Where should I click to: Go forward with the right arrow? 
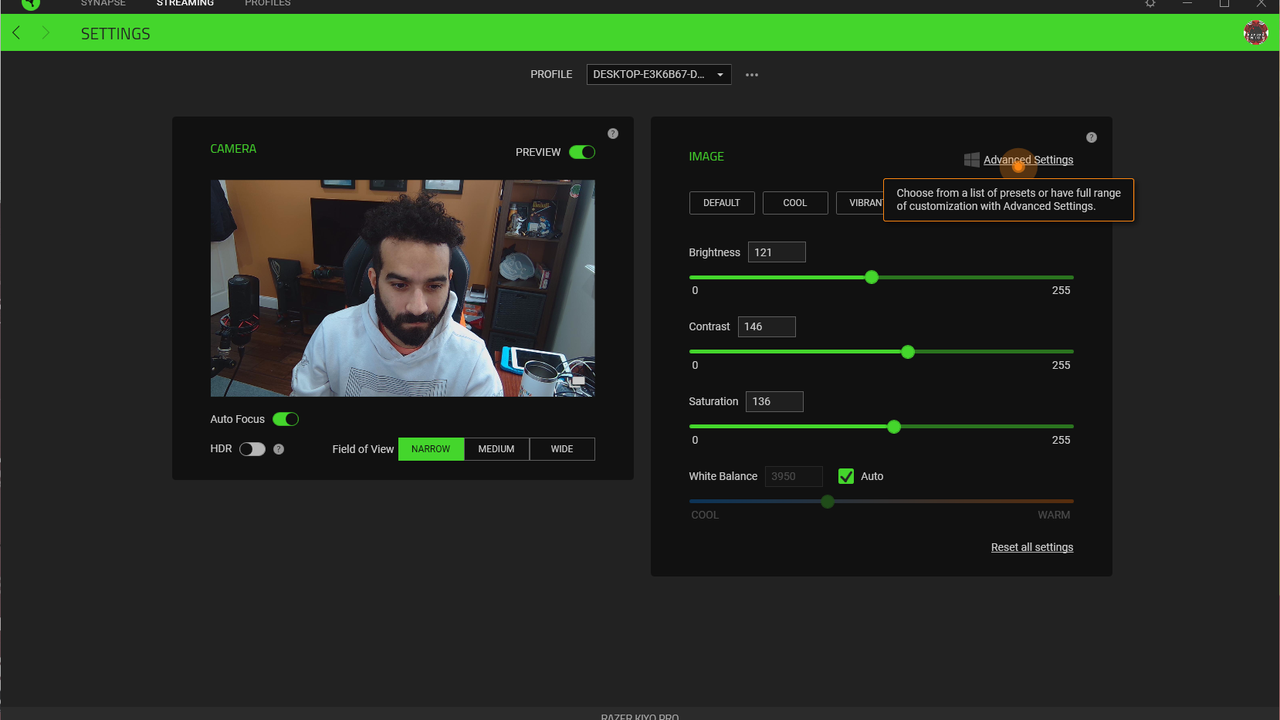46,33
